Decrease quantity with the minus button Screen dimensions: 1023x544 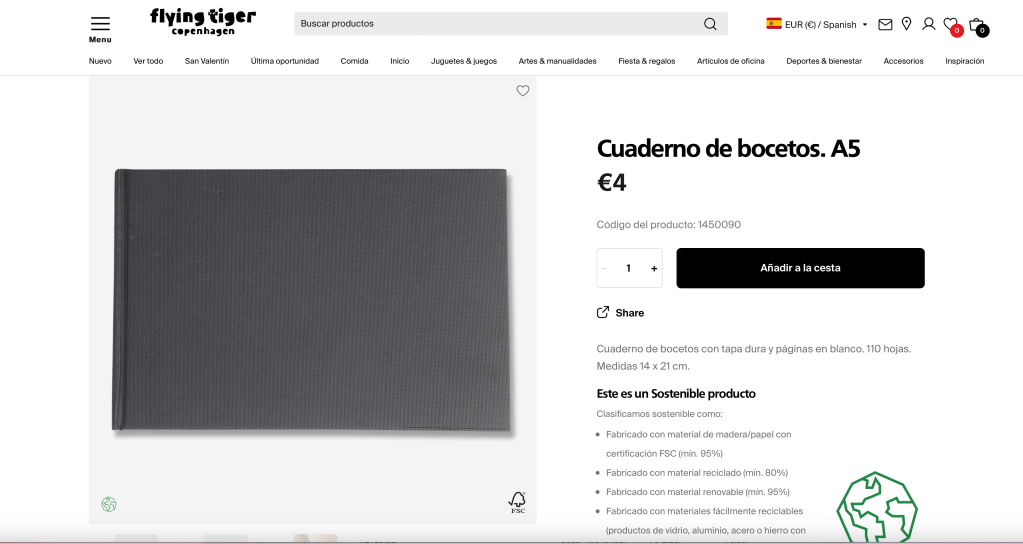pyautogui.click(x=603, y=268)
